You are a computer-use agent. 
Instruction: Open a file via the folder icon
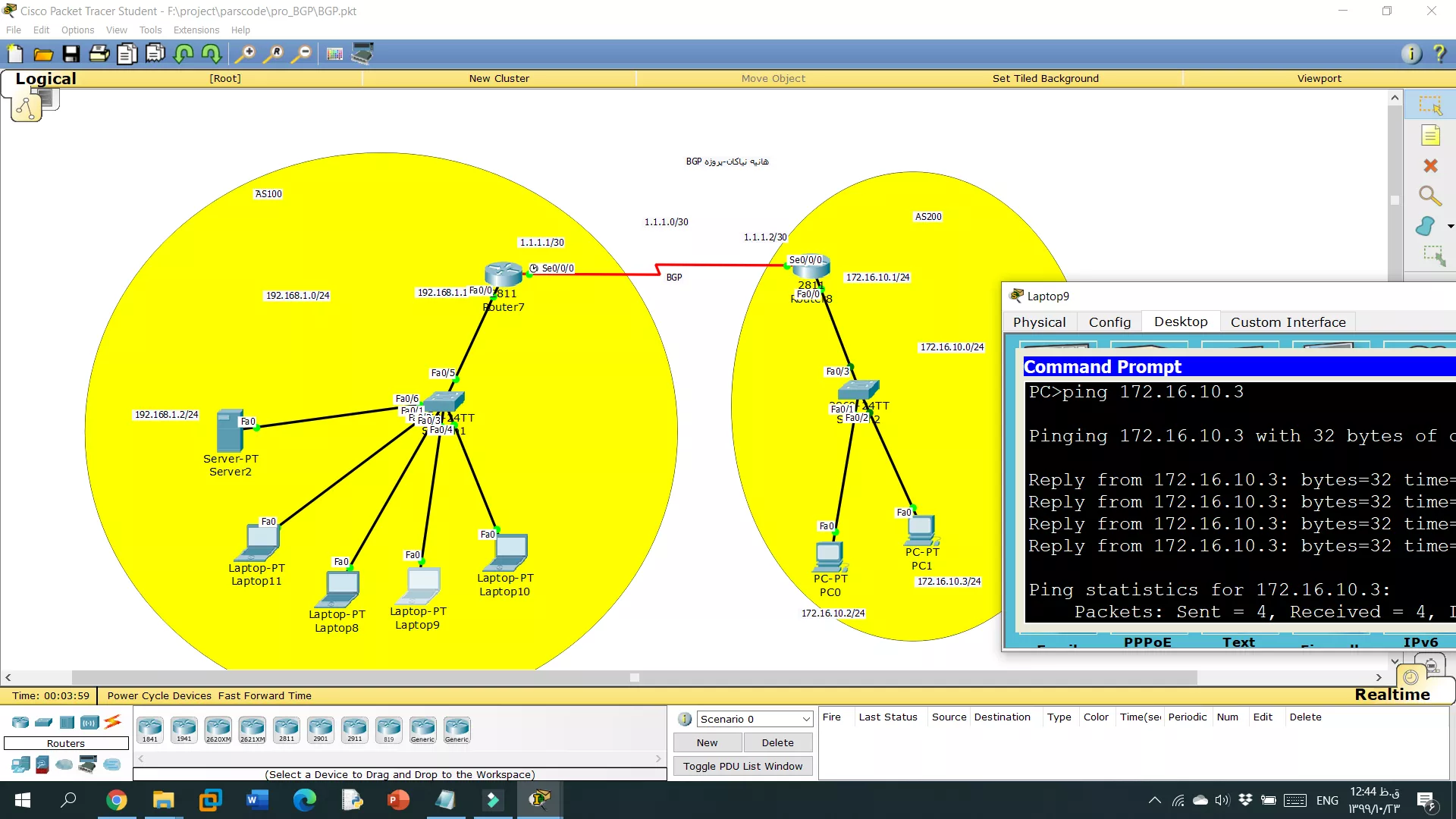coord(43,54)
